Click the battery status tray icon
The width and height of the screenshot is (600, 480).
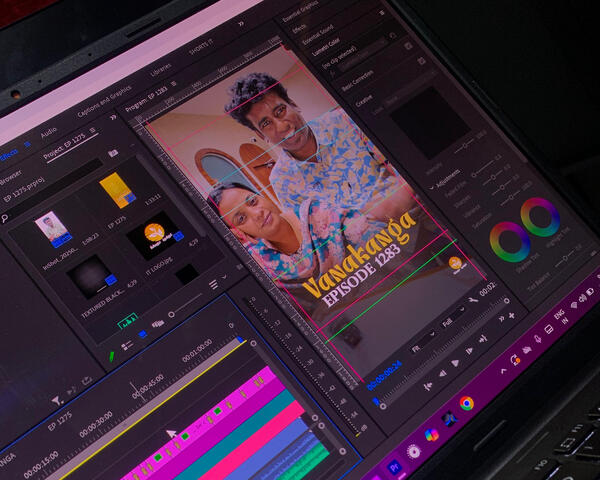pos(589,292)
